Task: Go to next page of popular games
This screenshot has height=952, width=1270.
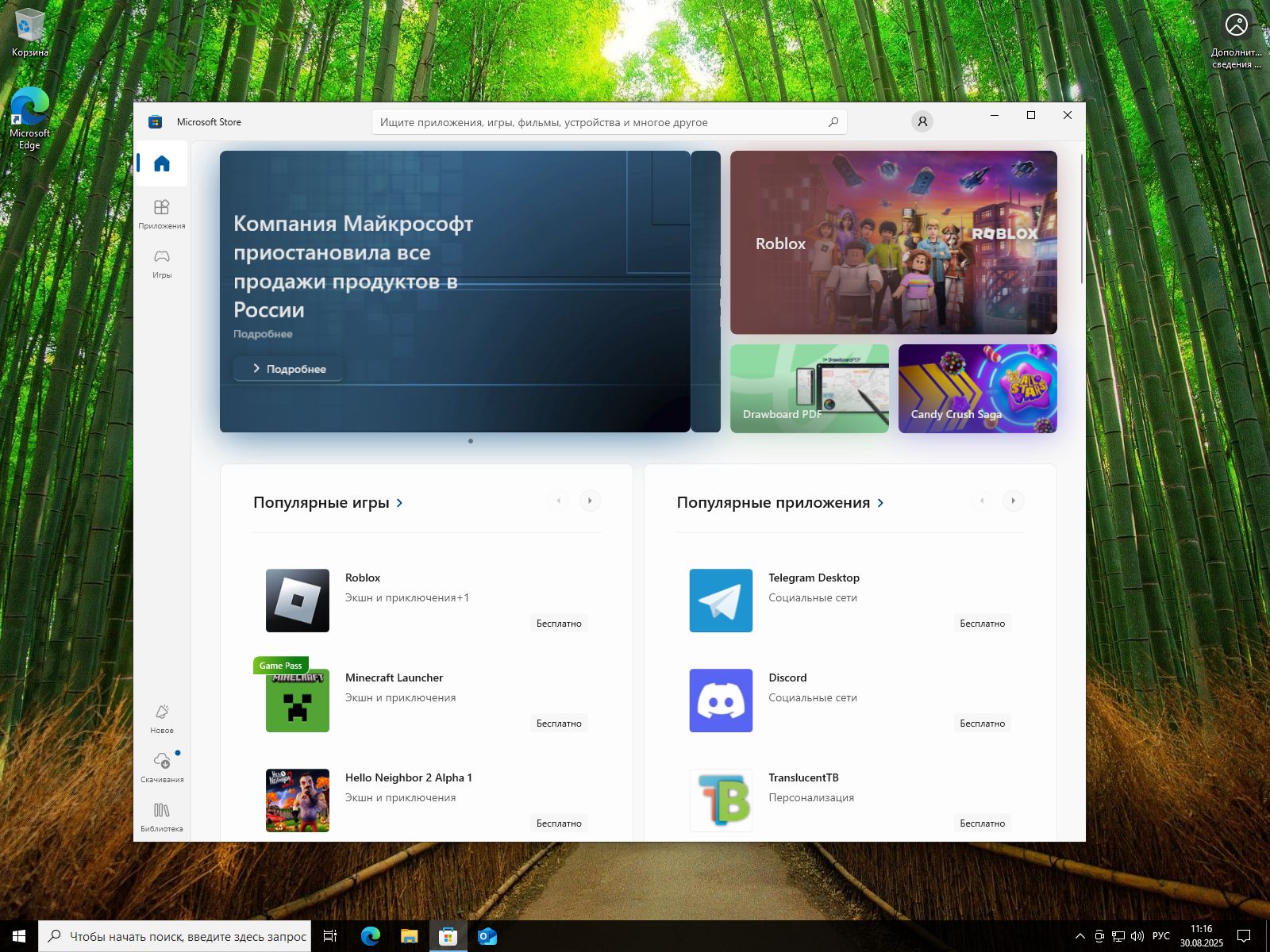Action: click(590, 501)
